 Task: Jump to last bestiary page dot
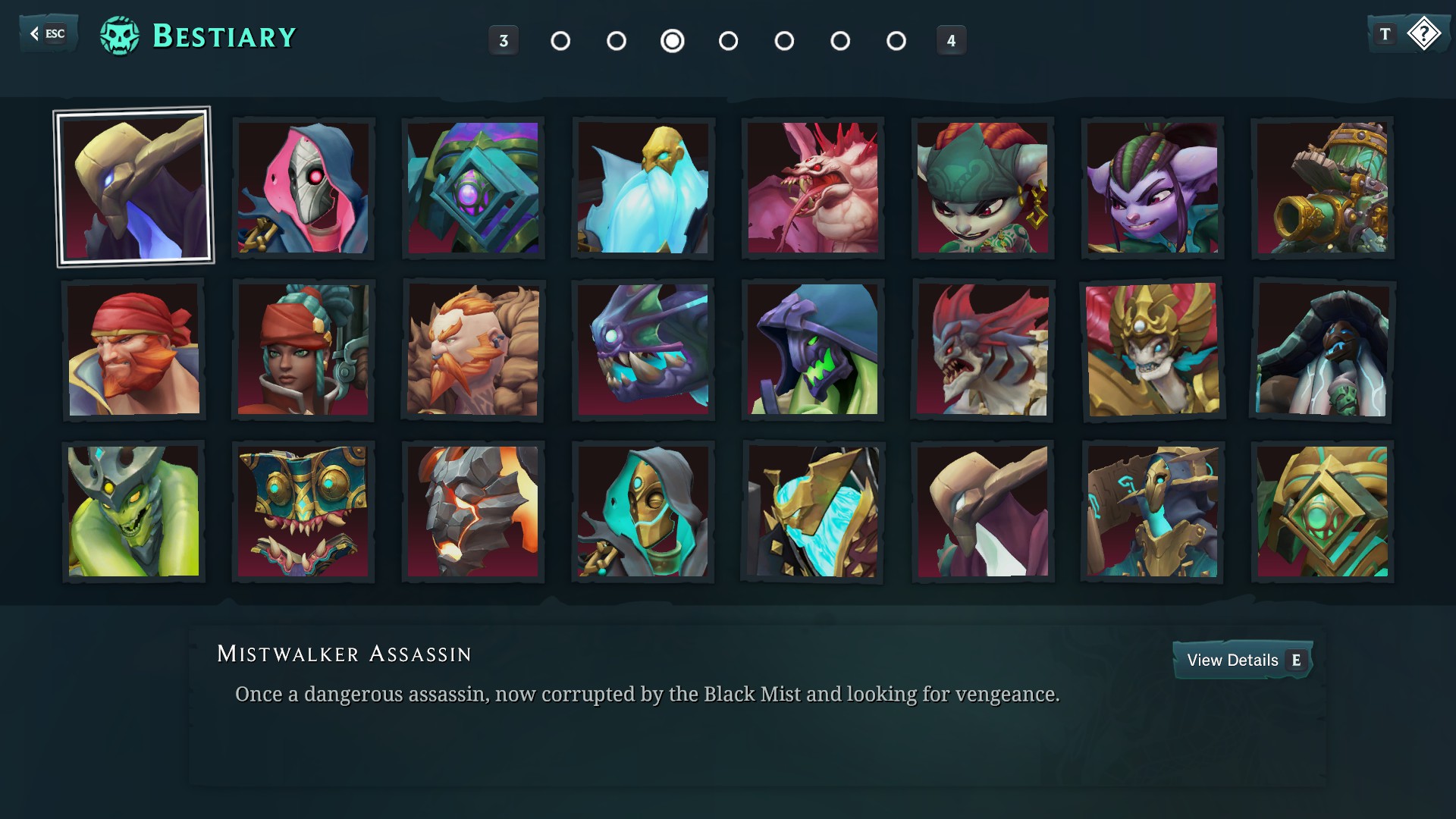[896, 41]
